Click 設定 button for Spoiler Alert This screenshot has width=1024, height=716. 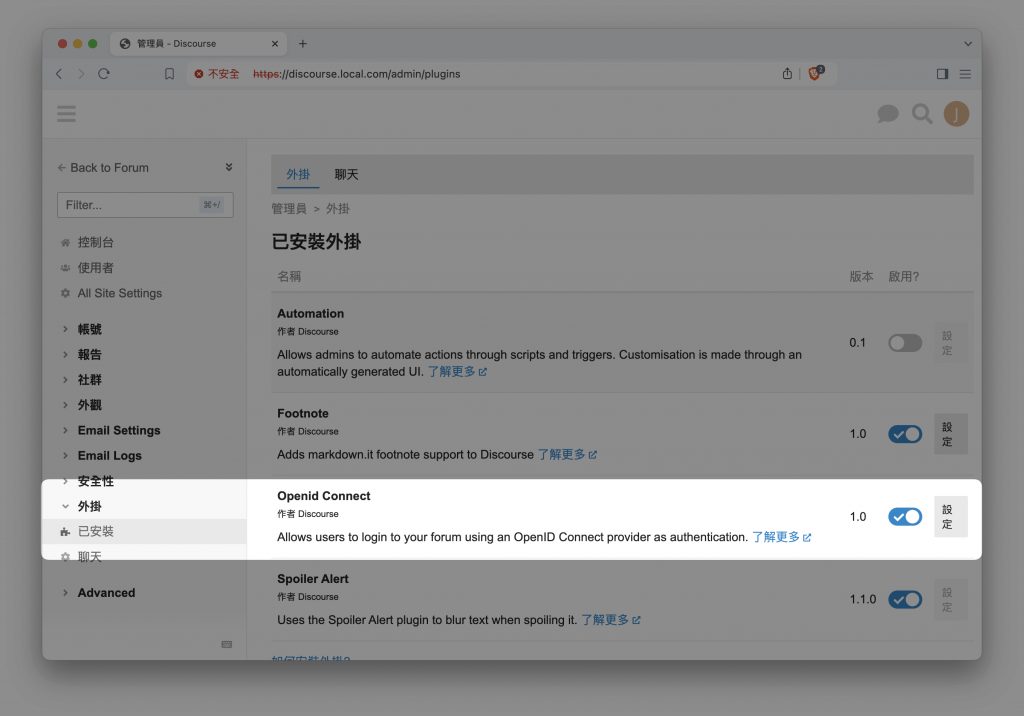coord(950,600)
